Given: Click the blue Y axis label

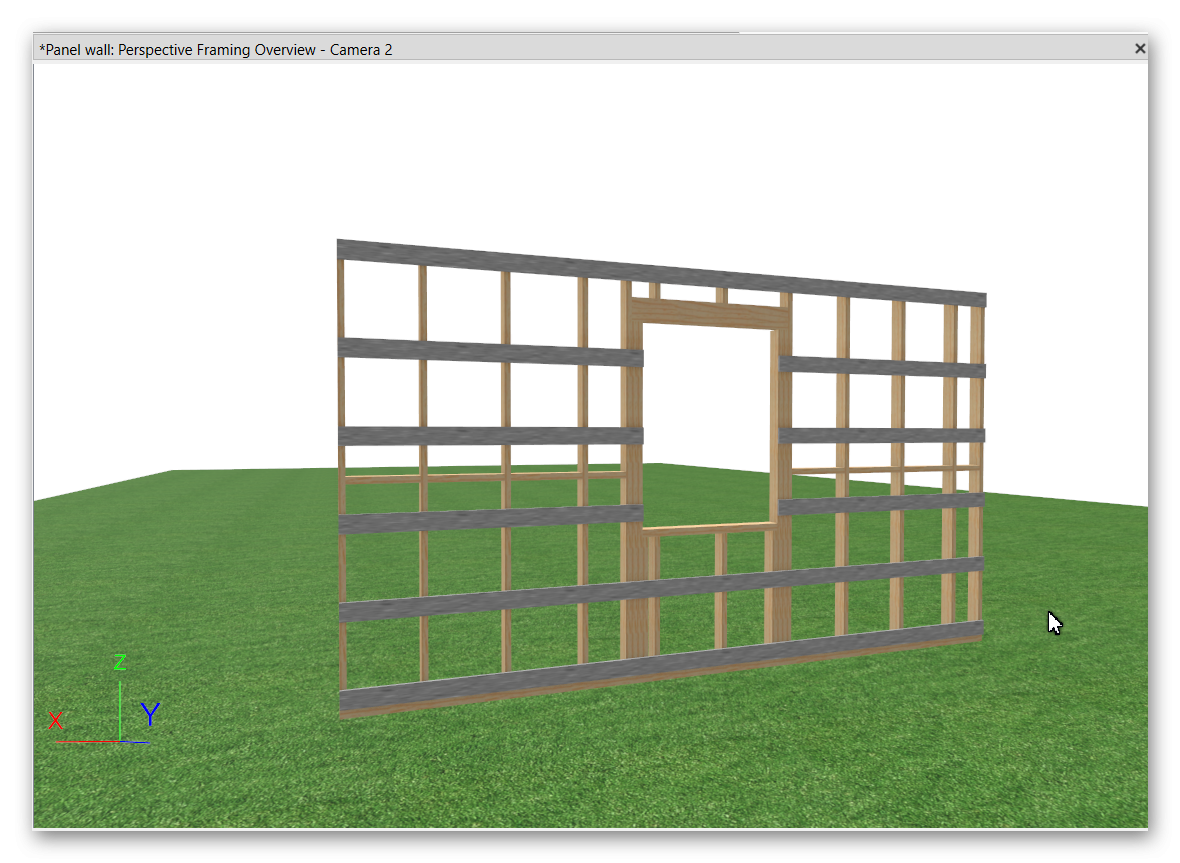Looking at the screenshot, I should pos(150,714).
